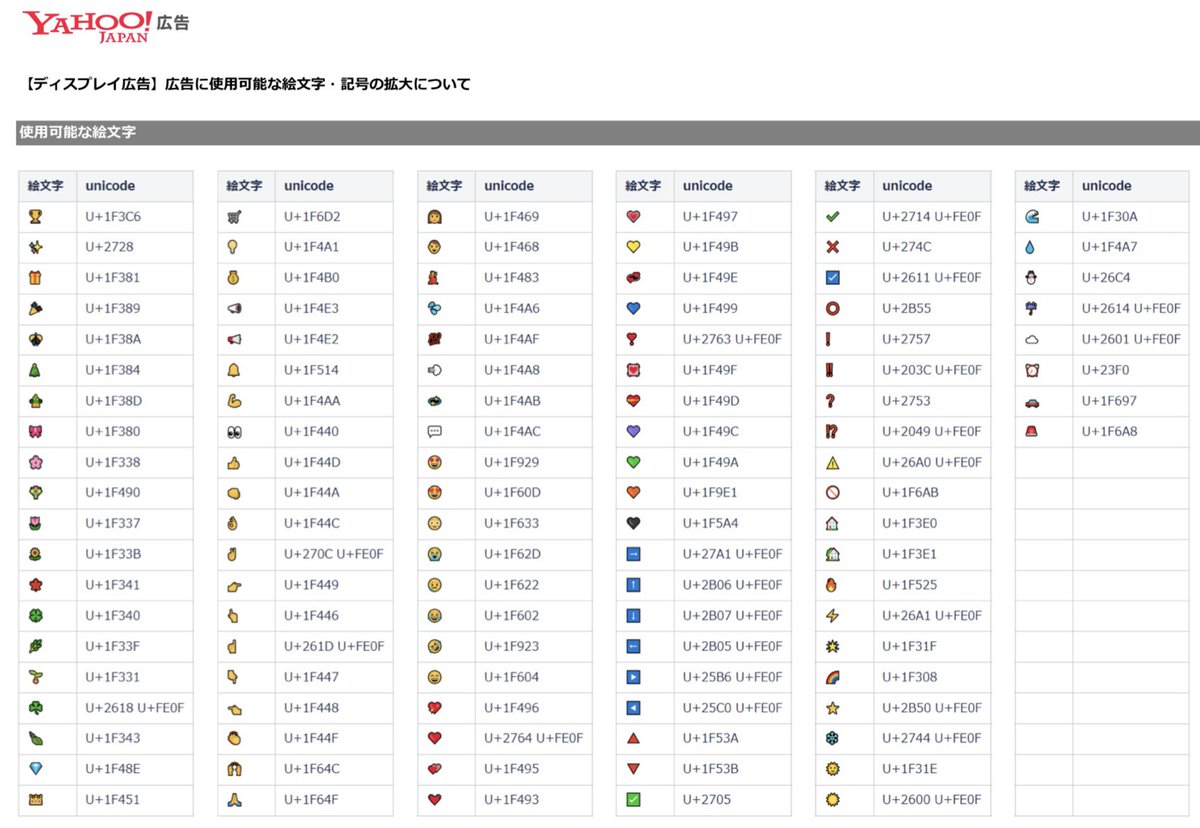Click the code text U+261D U+FE0F
This screenshot has height=828, width=1200.
[x=334, y=647]
